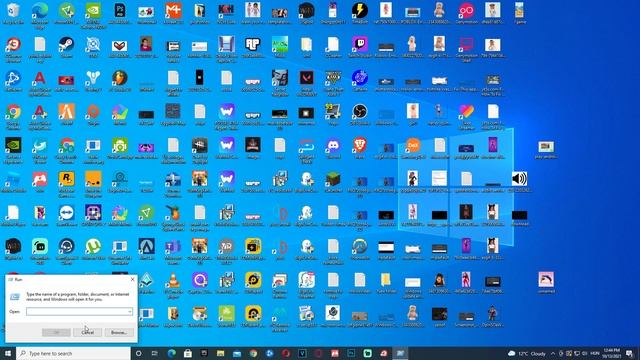This screenshot has height=360, width=640.
Task: Select the Rockstar Games Launcher shortcut
Action: point(66,179)
